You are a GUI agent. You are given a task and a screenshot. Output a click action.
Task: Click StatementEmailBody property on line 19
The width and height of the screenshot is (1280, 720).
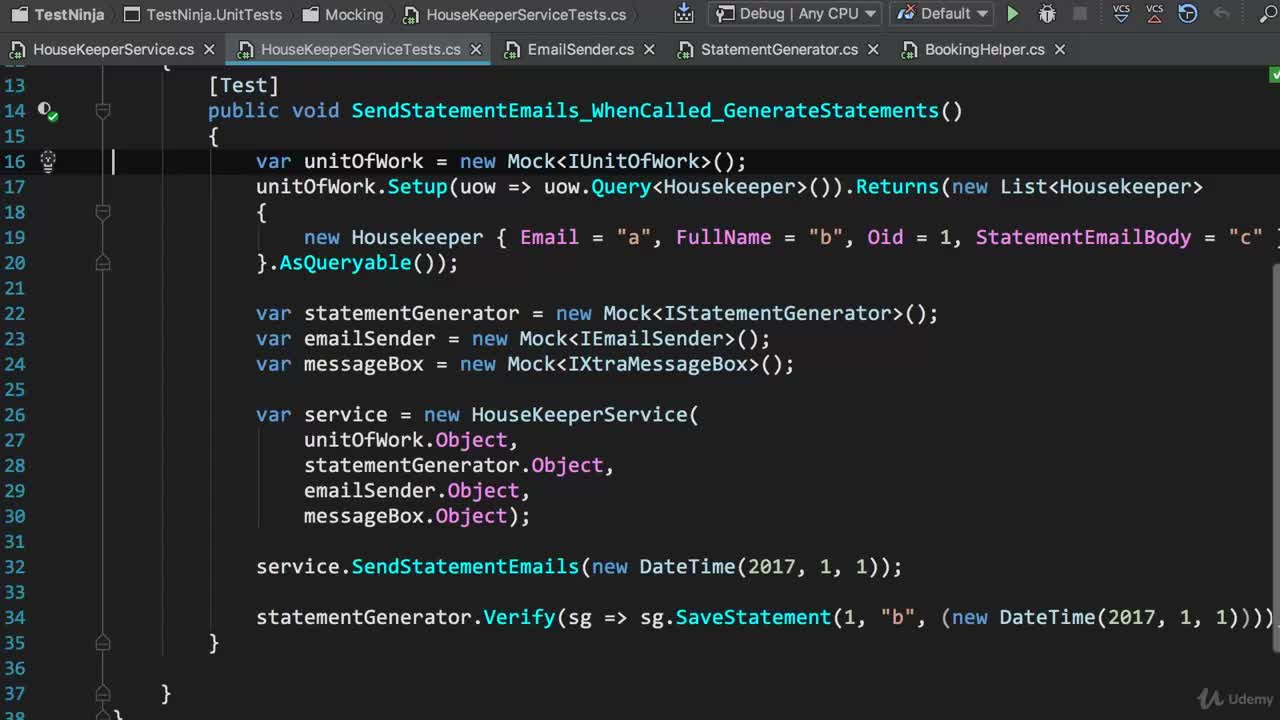1084,237
